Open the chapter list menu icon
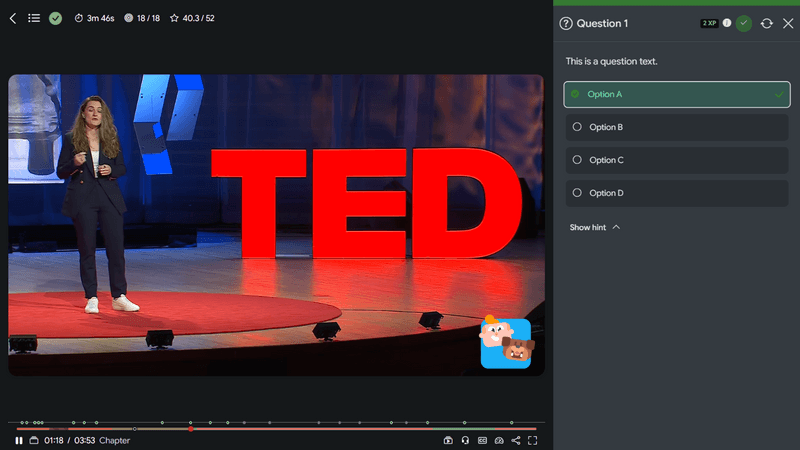 (34, 18)
